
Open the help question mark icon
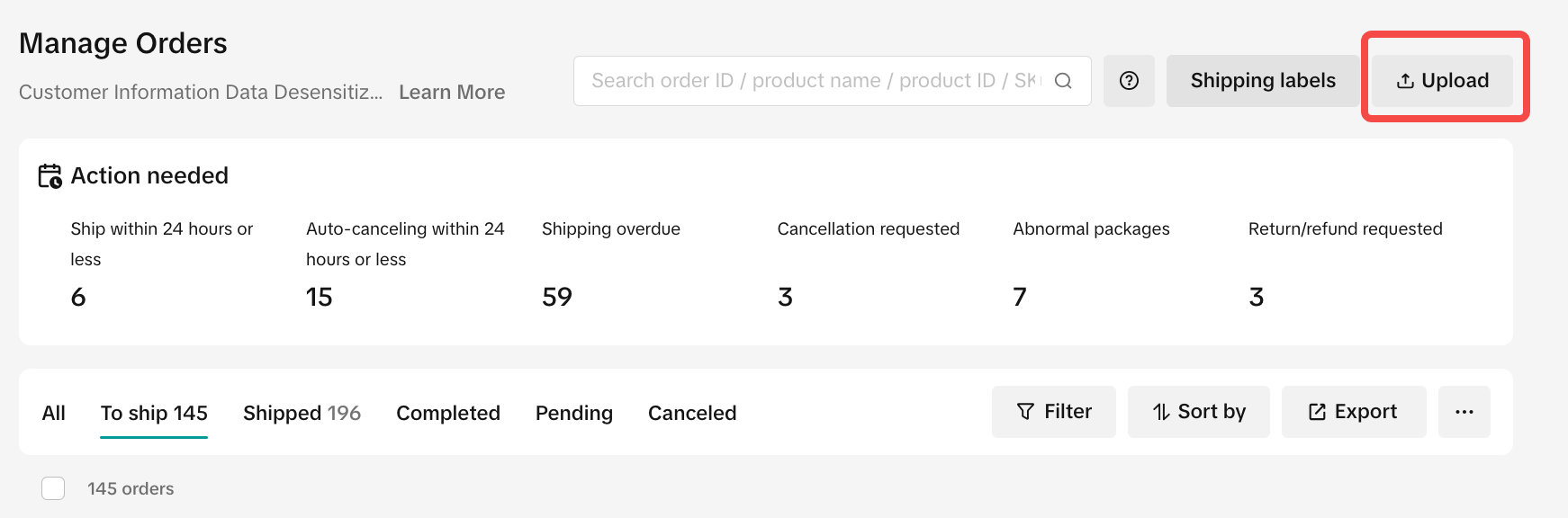[1129, 81]
